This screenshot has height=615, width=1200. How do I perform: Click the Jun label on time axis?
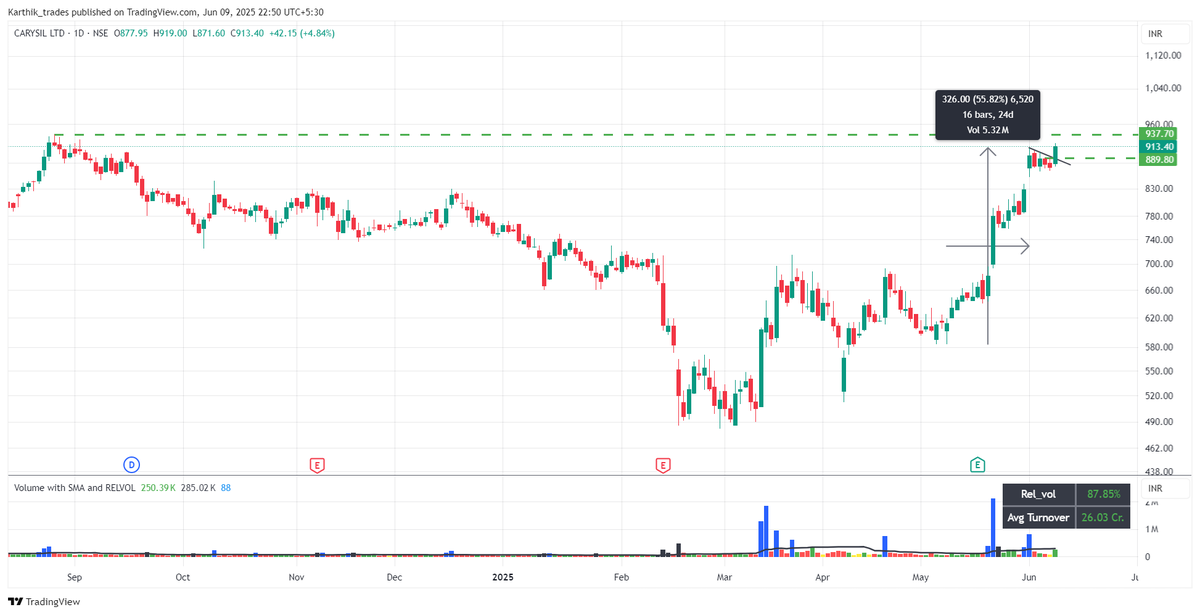(1030, 577)
